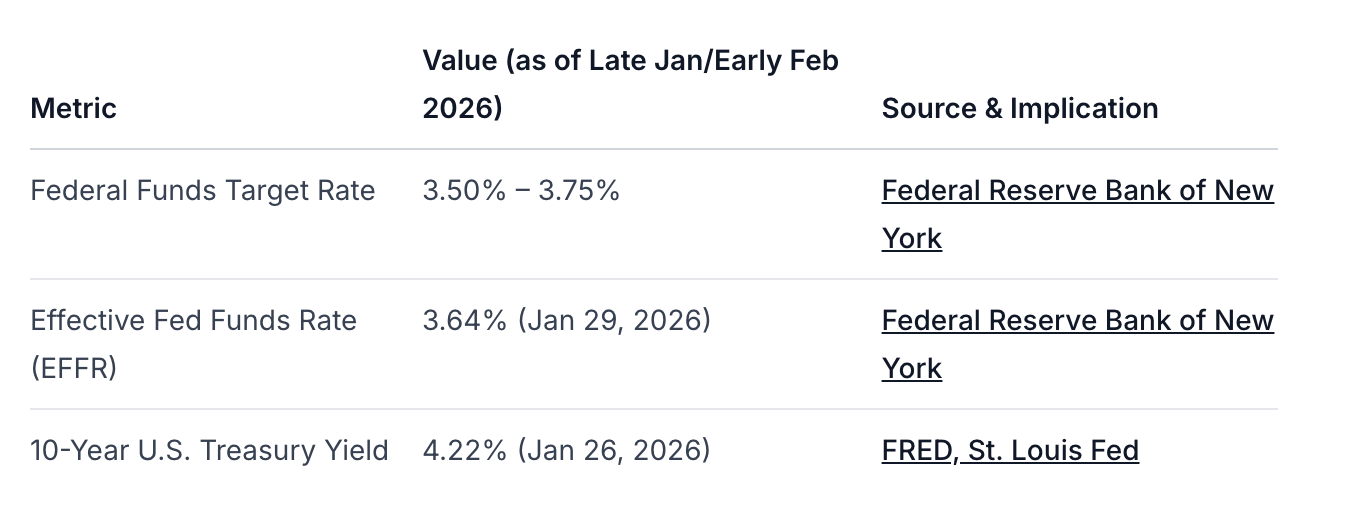Click 'York' in the EFFR source link
The image size is (1356, 526).
click(x=911, y=369)
